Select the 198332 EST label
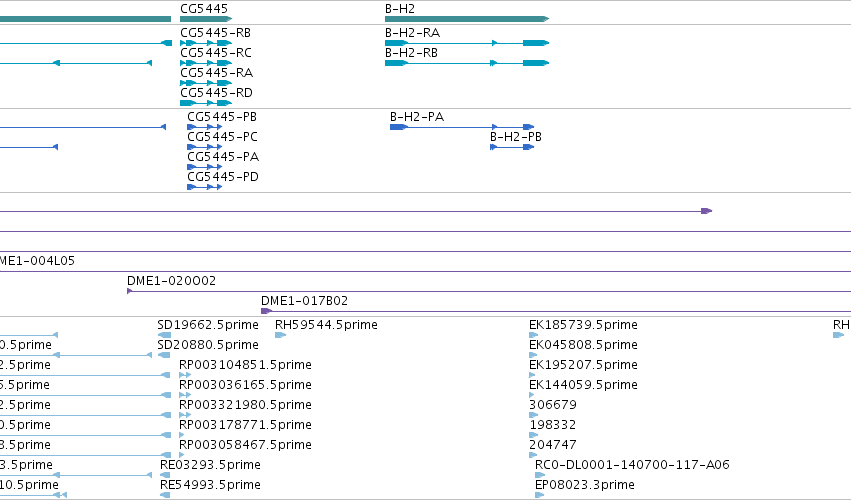 coord(553,426)
